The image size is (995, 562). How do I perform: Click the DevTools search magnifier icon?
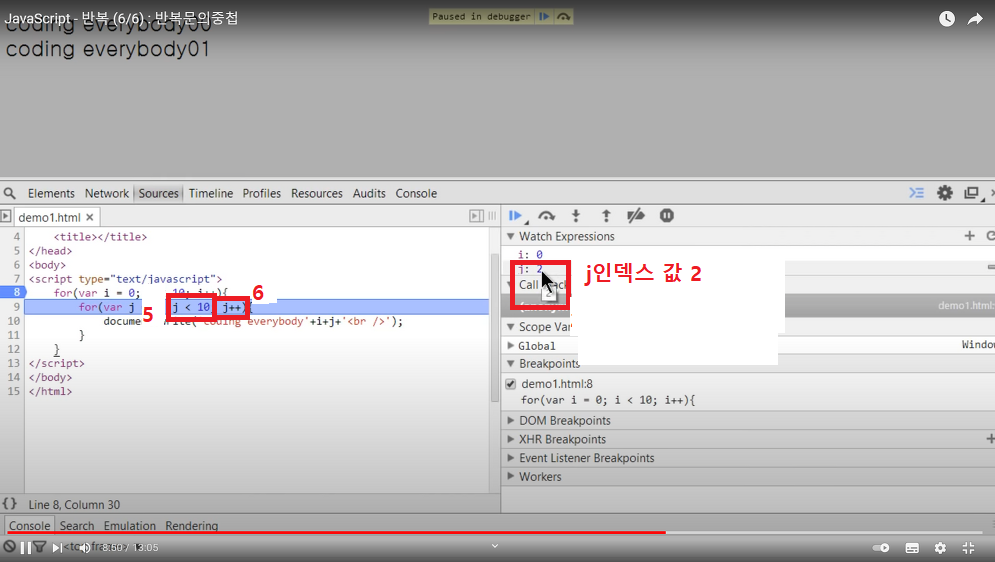coord(10,193)
